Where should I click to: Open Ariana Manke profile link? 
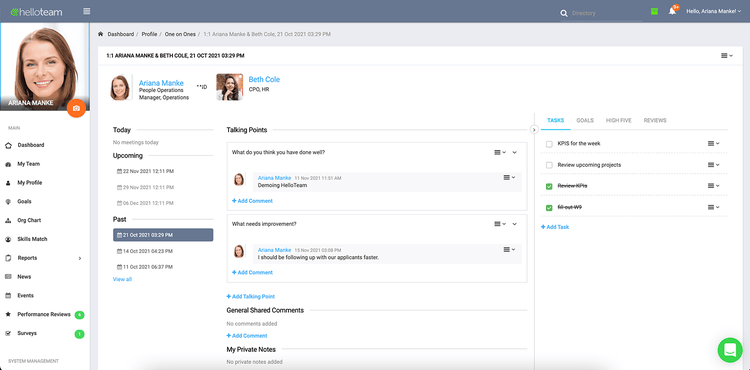point(161,83)
